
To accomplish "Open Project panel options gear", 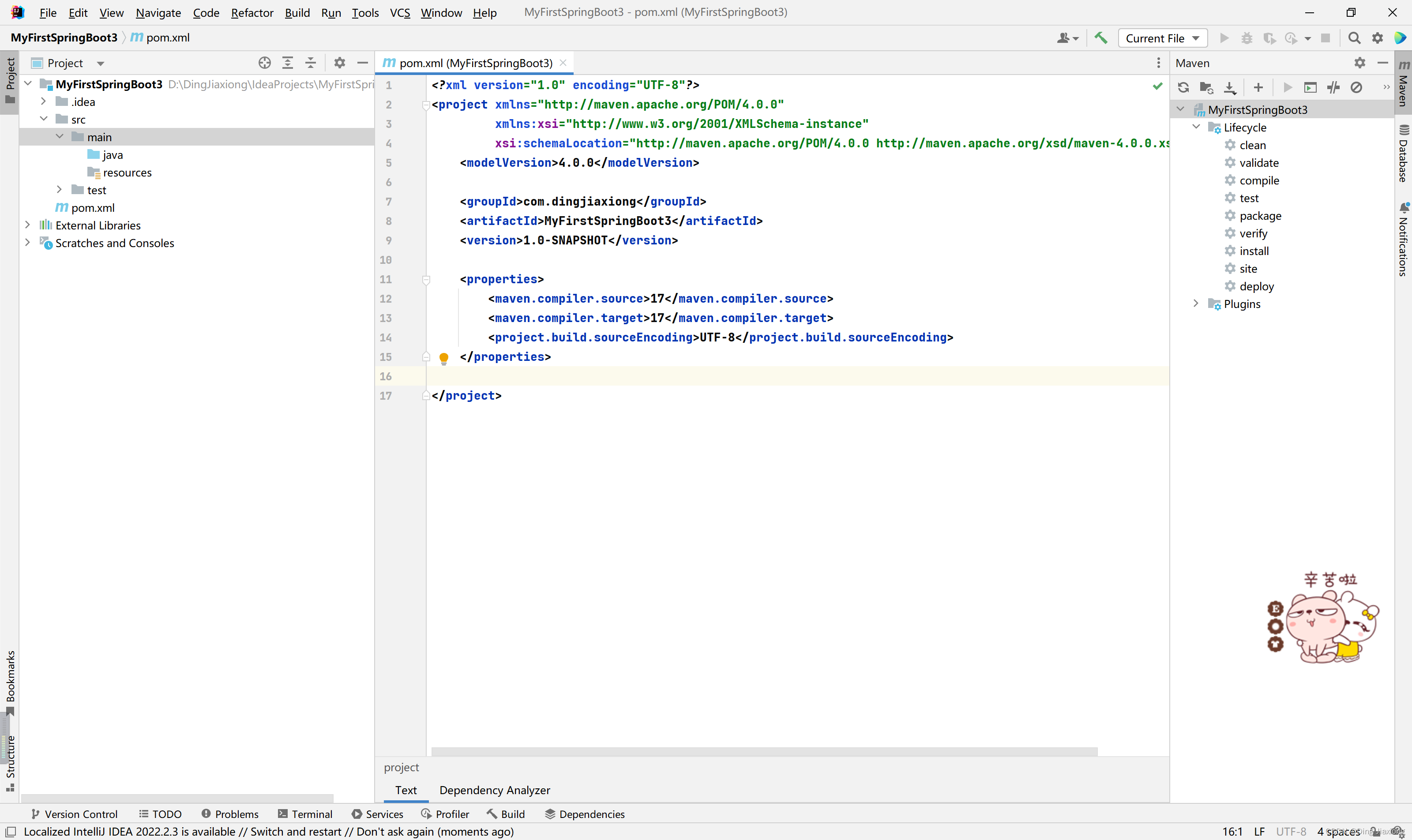I will [339, 63].
